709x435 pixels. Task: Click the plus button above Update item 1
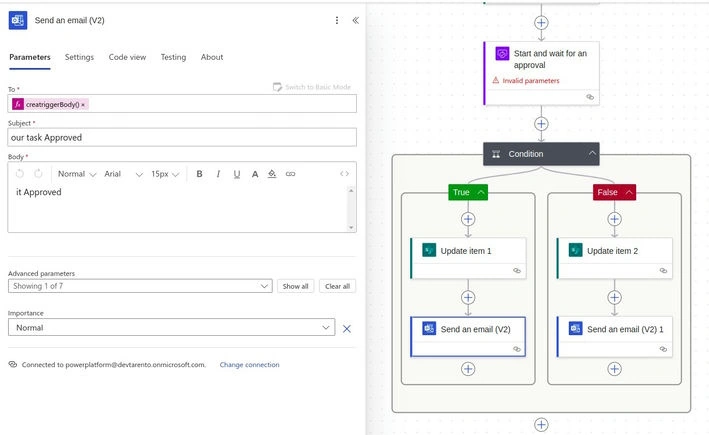(468, 219)
